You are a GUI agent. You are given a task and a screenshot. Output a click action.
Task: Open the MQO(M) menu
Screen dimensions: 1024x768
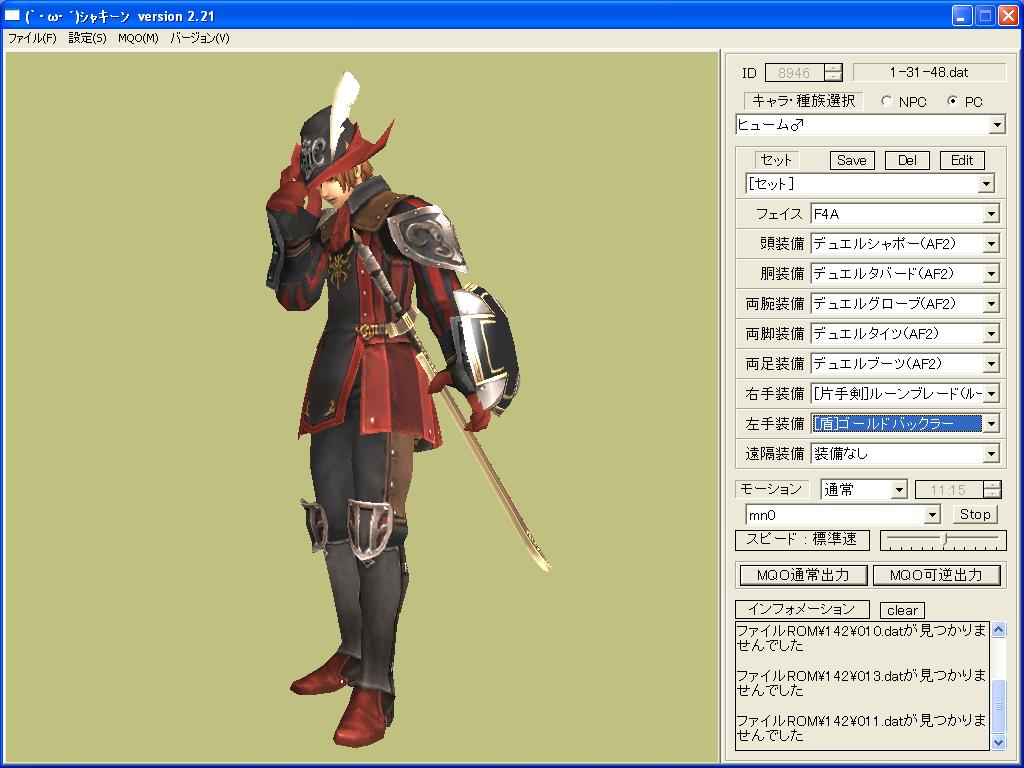click(x=138, y=38)
